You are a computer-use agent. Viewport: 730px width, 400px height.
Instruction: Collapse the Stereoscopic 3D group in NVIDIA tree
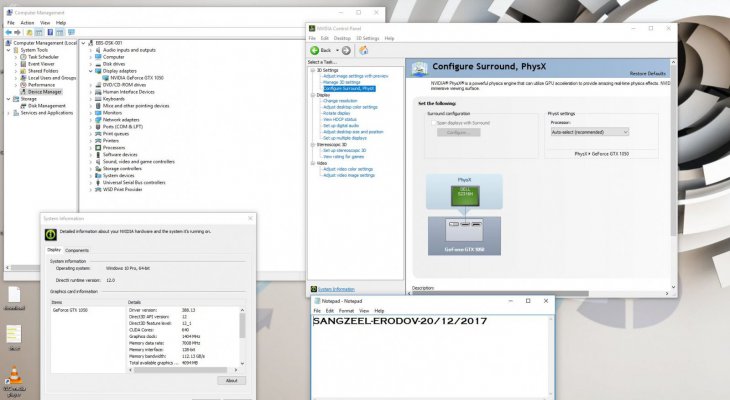click(x=313, y=145)
